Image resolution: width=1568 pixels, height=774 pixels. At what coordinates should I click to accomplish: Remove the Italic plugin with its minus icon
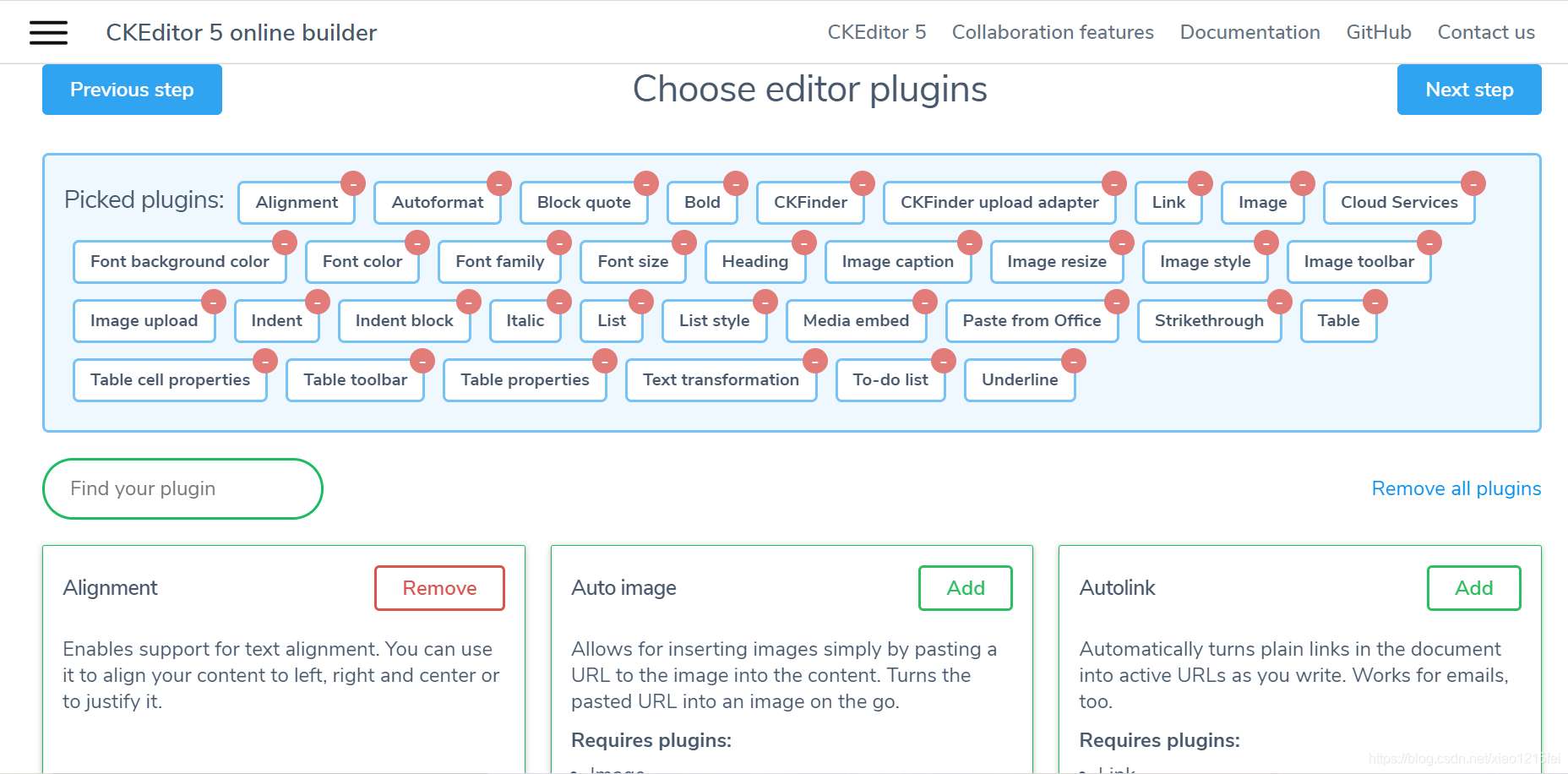tap(559, 301)
